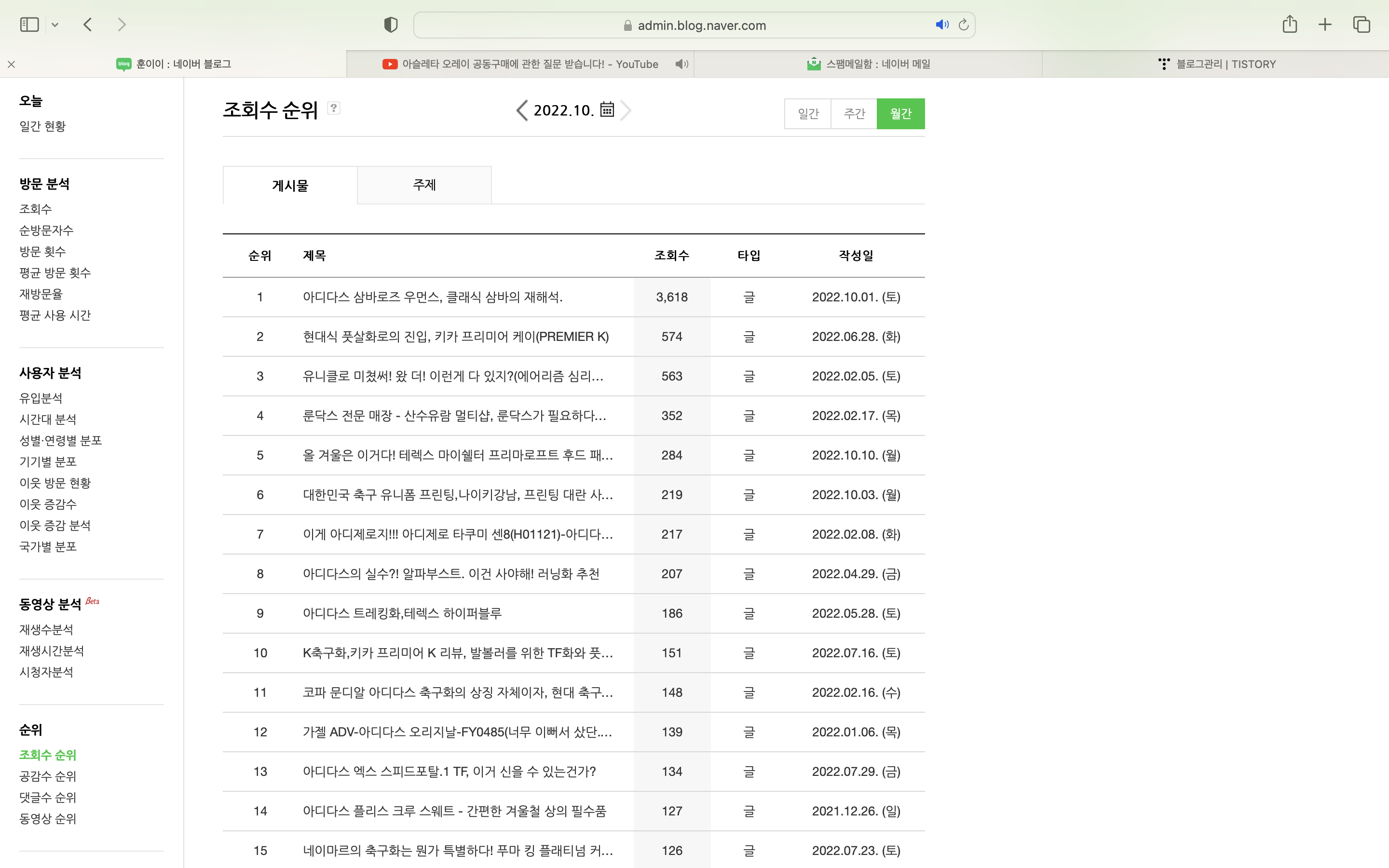
Task: Click the address bar URL field
Action: 694,25
